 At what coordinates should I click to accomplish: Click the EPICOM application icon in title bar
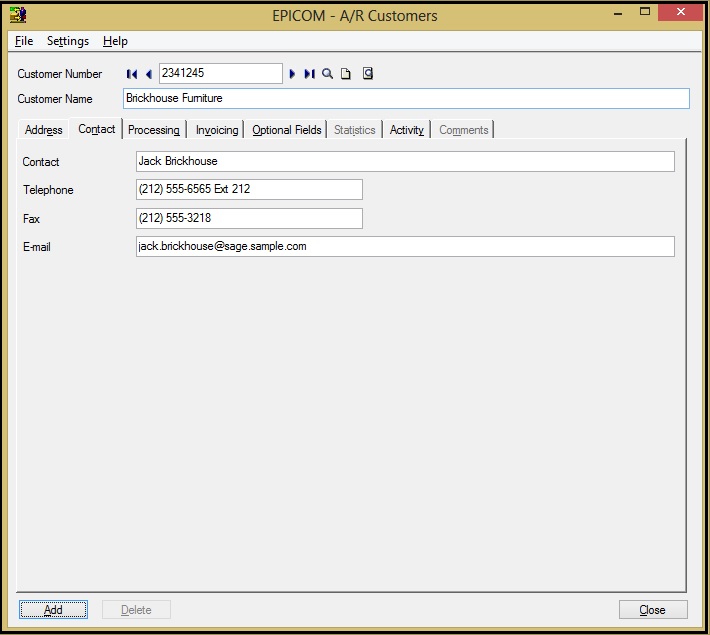pos(18,15)
